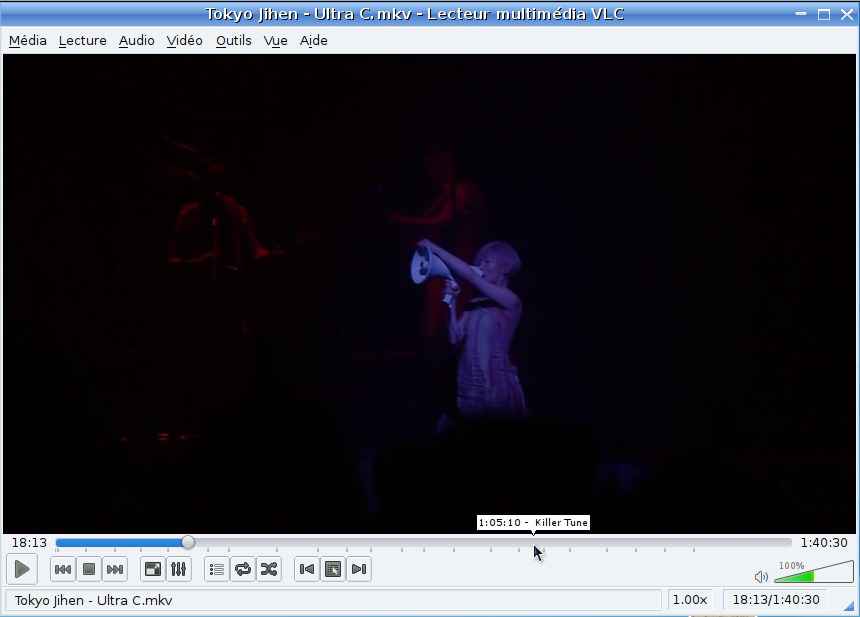Click the 1.00x playback speed label
Image resolution: width=860 pixels, height=617 pixels.
tap(689, 600)
